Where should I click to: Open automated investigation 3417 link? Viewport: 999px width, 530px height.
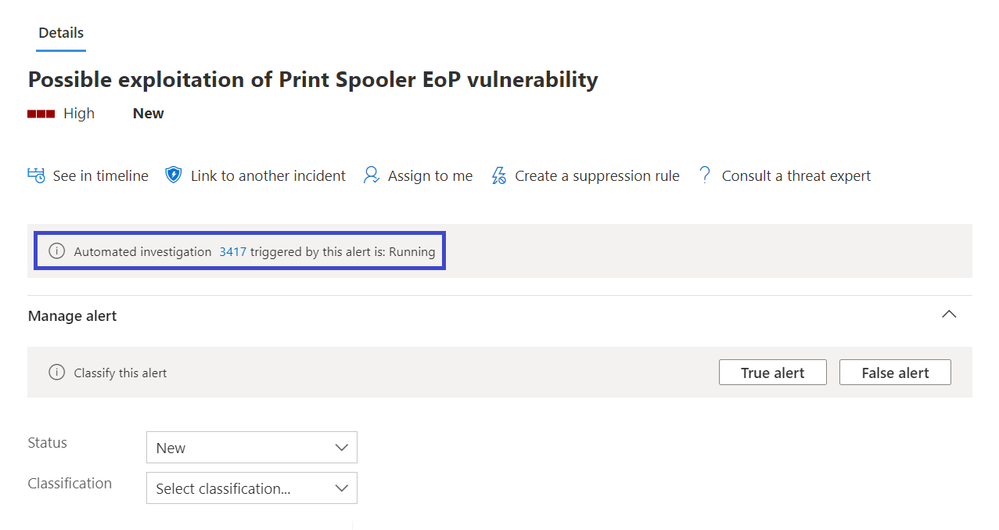pos(233,252)
